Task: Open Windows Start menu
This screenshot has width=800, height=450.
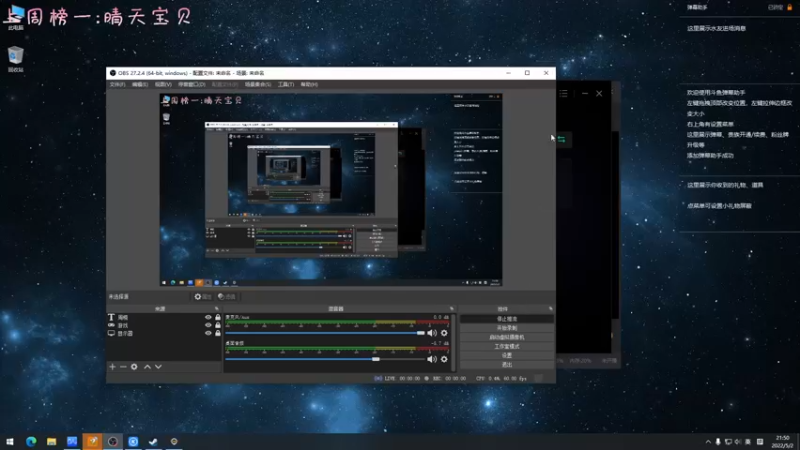Action: [10, 441]
